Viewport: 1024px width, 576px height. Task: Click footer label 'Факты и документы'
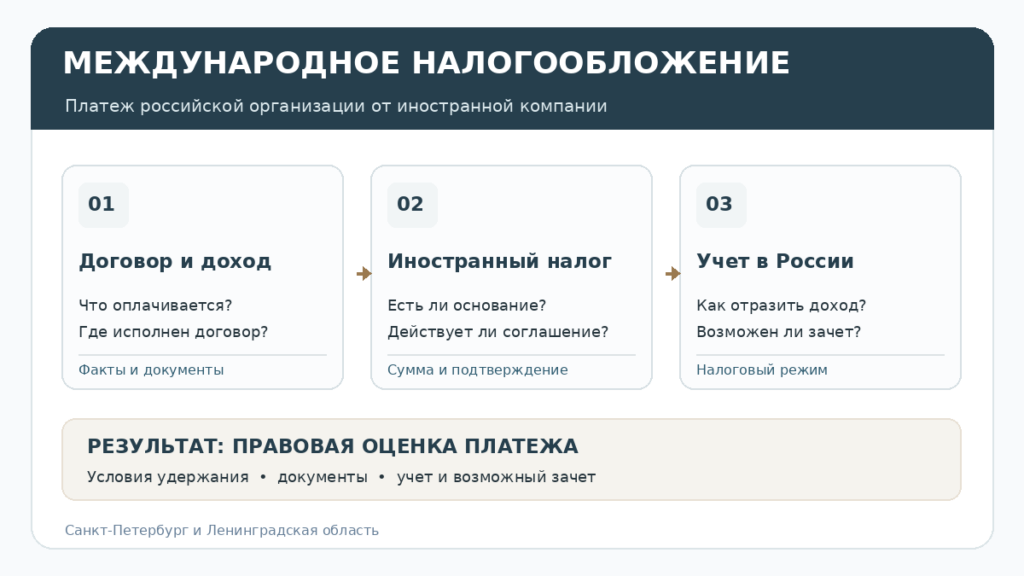click(x=151, y=370)
